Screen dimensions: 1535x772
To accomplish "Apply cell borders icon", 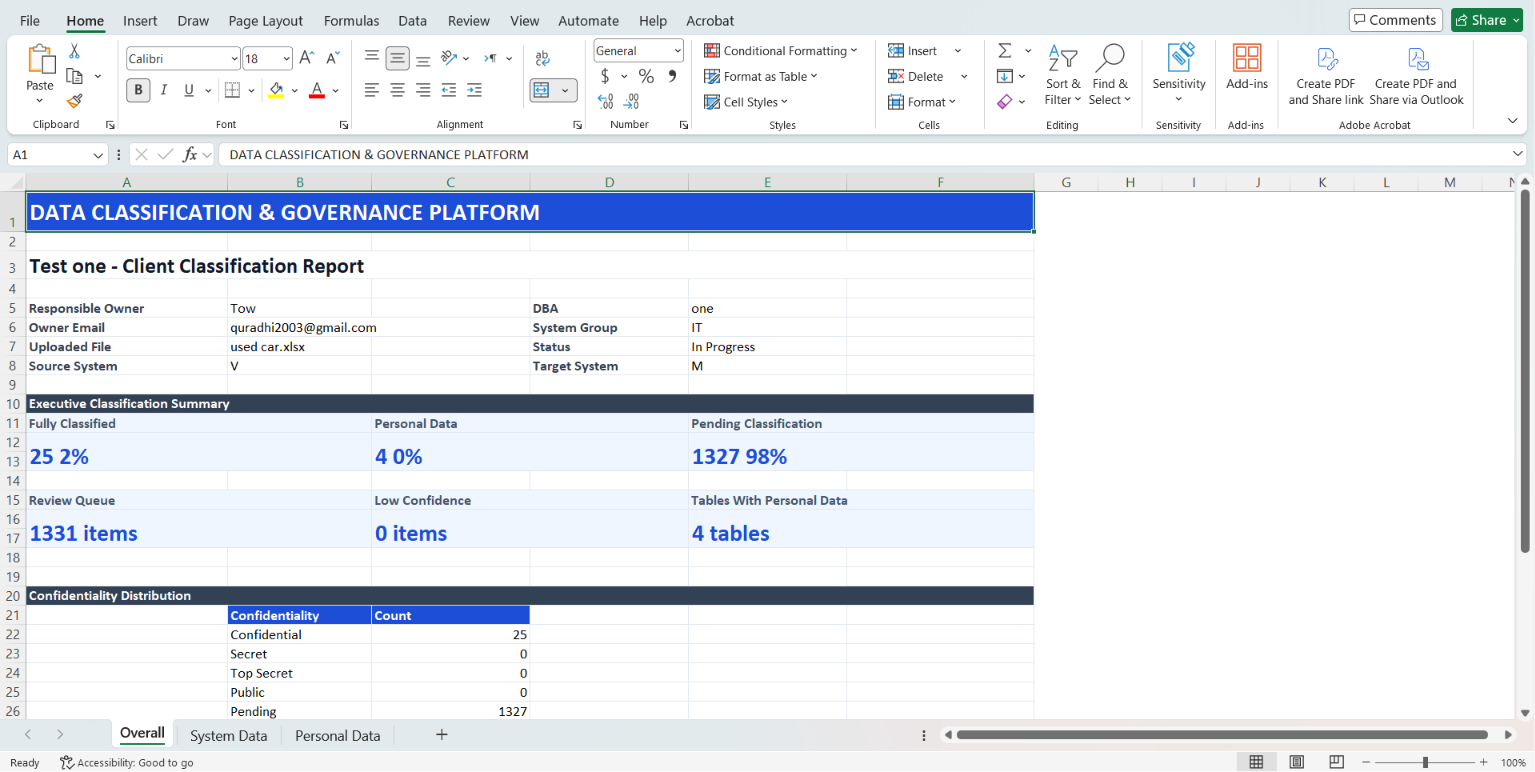I will [232, 90].
